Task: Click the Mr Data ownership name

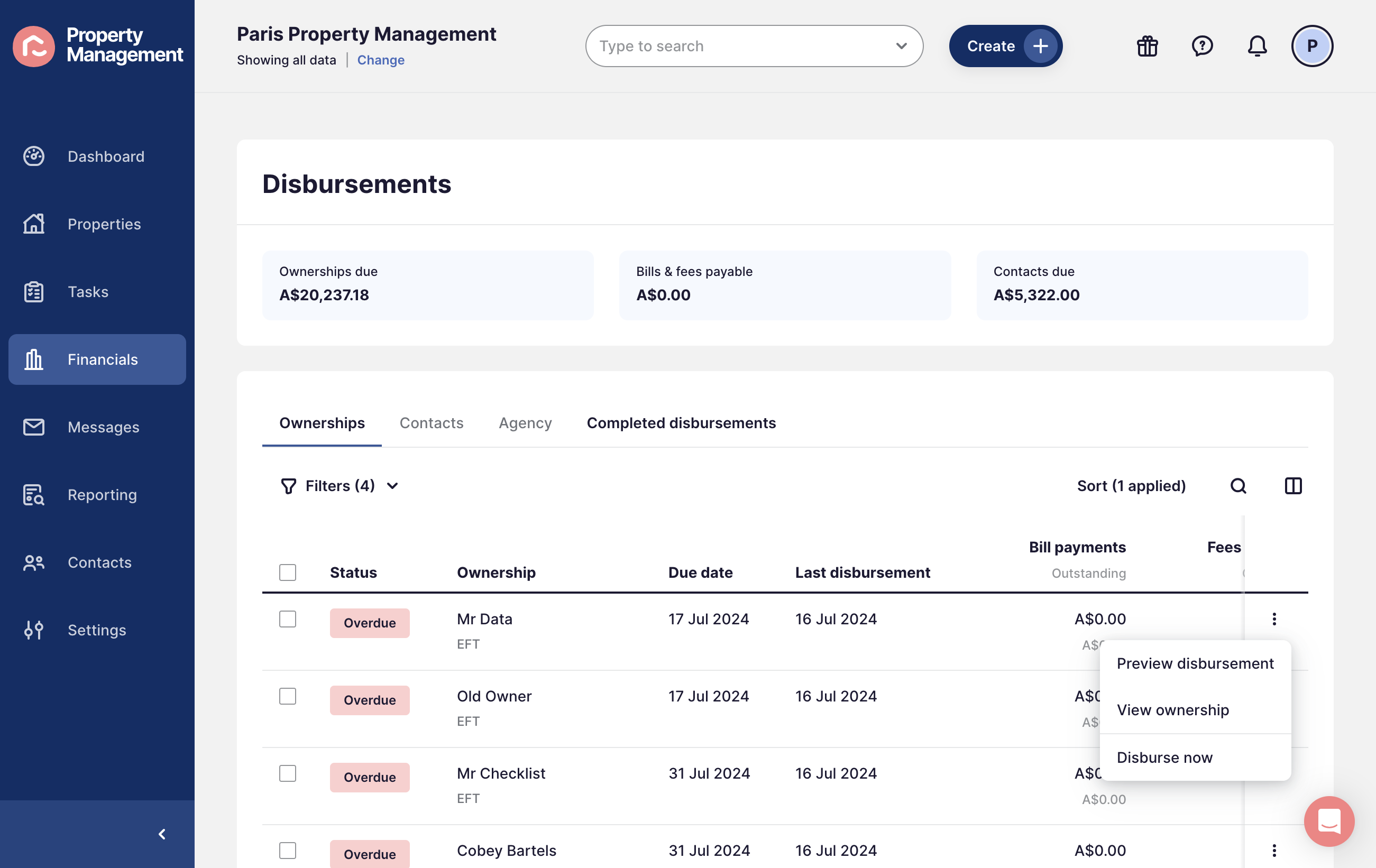Action: click(x=484, y=619)
